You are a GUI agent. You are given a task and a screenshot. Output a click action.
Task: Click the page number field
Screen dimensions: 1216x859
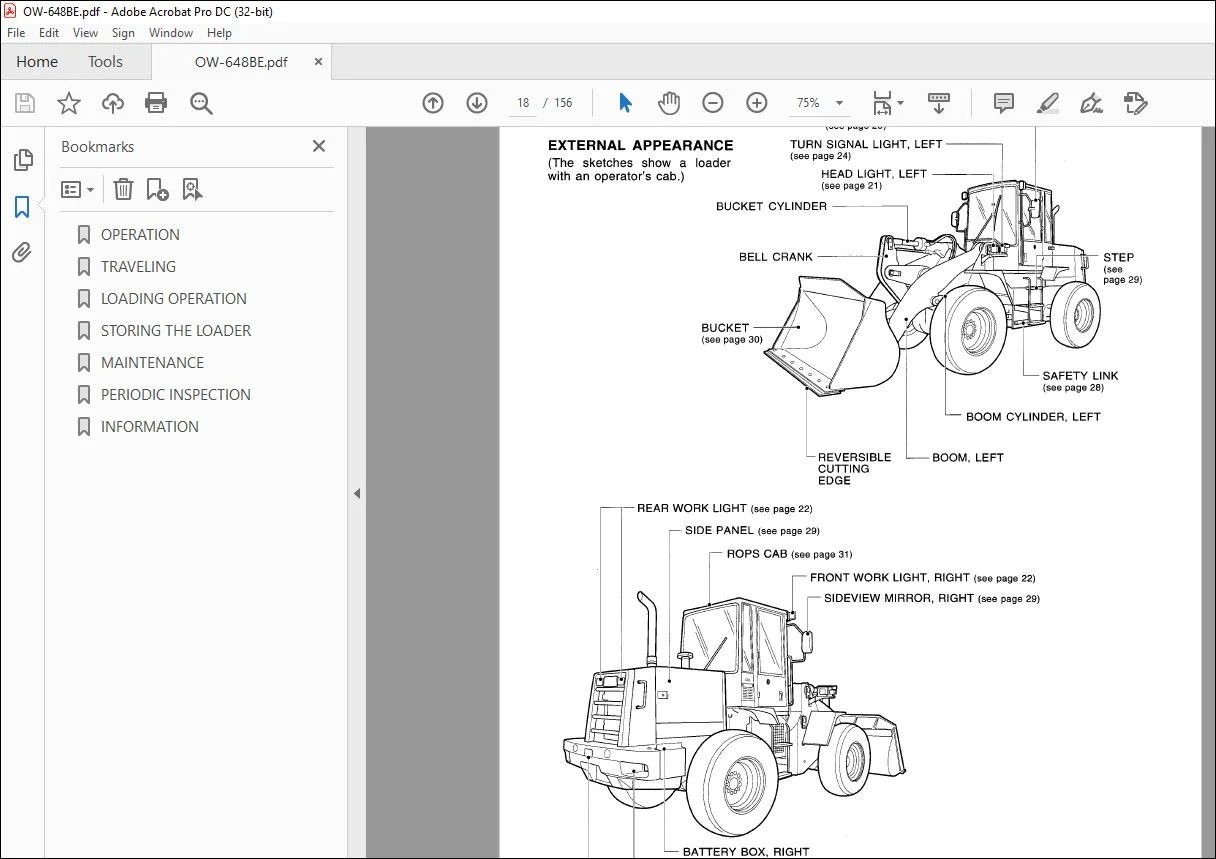tap(523, 103)
